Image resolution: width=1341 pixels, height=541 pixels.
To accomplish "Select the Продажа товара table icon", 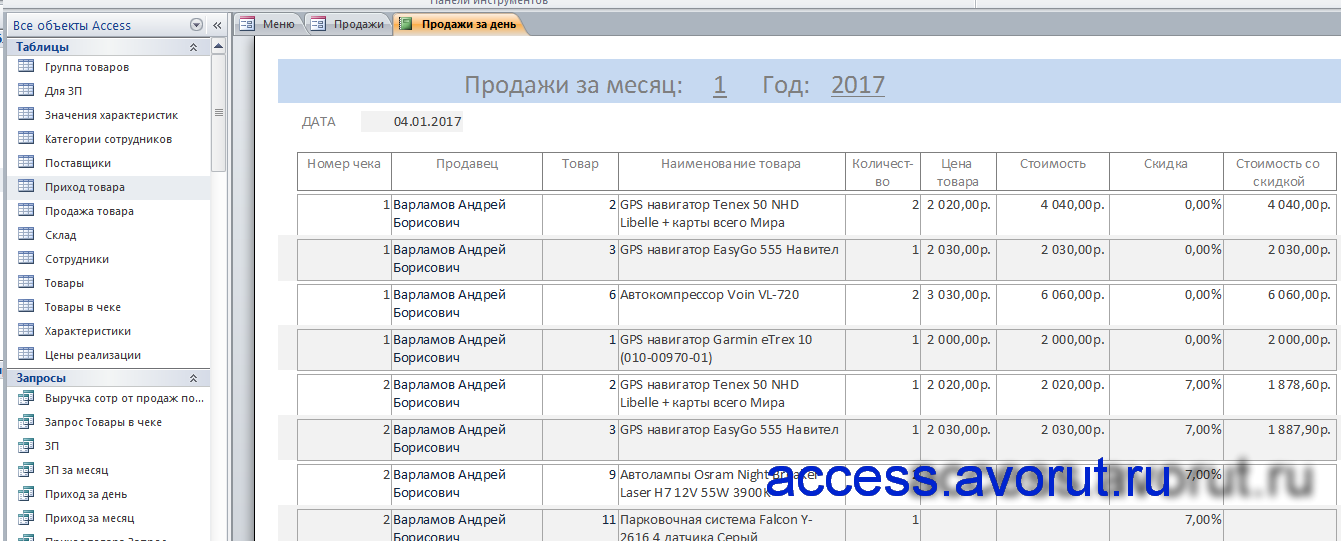I will pyautogui.click(x=26, y=211).
